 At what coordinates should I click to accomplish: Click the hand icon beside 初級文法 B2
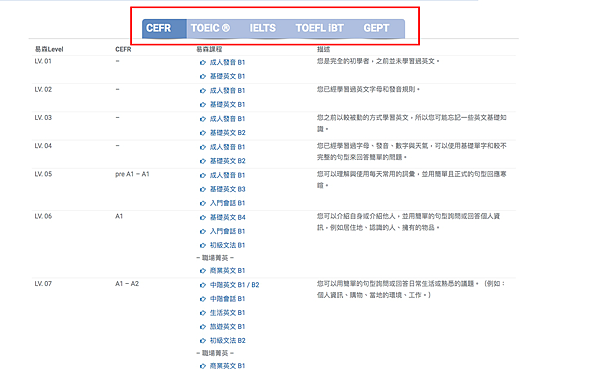pos(203,341)
